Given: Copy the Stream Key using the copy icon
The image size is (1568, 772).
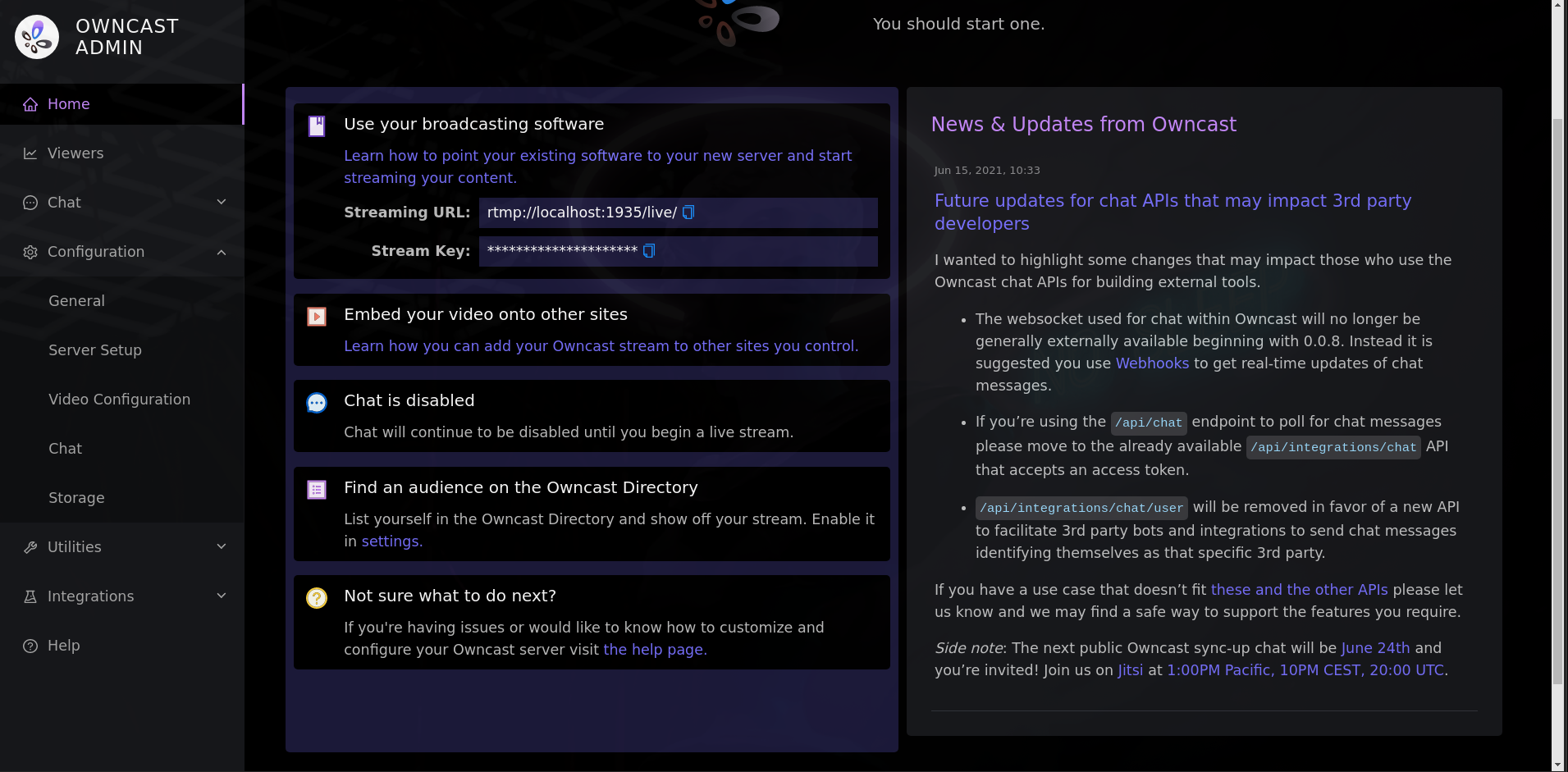Looking at the screenshot, I should 648,251.
